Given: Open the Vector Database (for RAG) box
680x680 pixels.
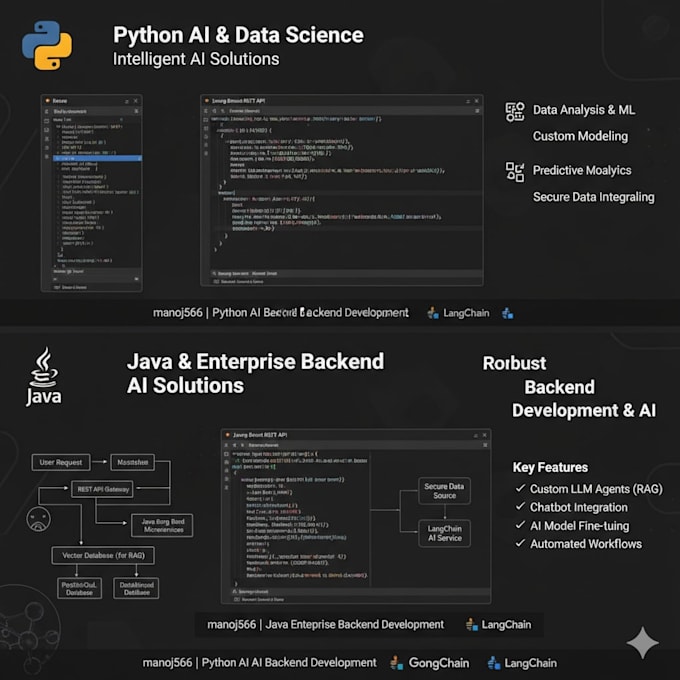Looking at the screenshot, I should tap(103, 556).
